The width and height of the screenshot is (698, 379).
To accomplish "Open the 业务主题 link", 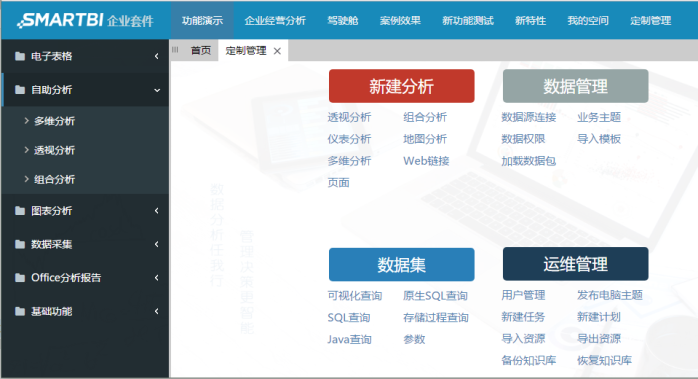I will [599, 117].
